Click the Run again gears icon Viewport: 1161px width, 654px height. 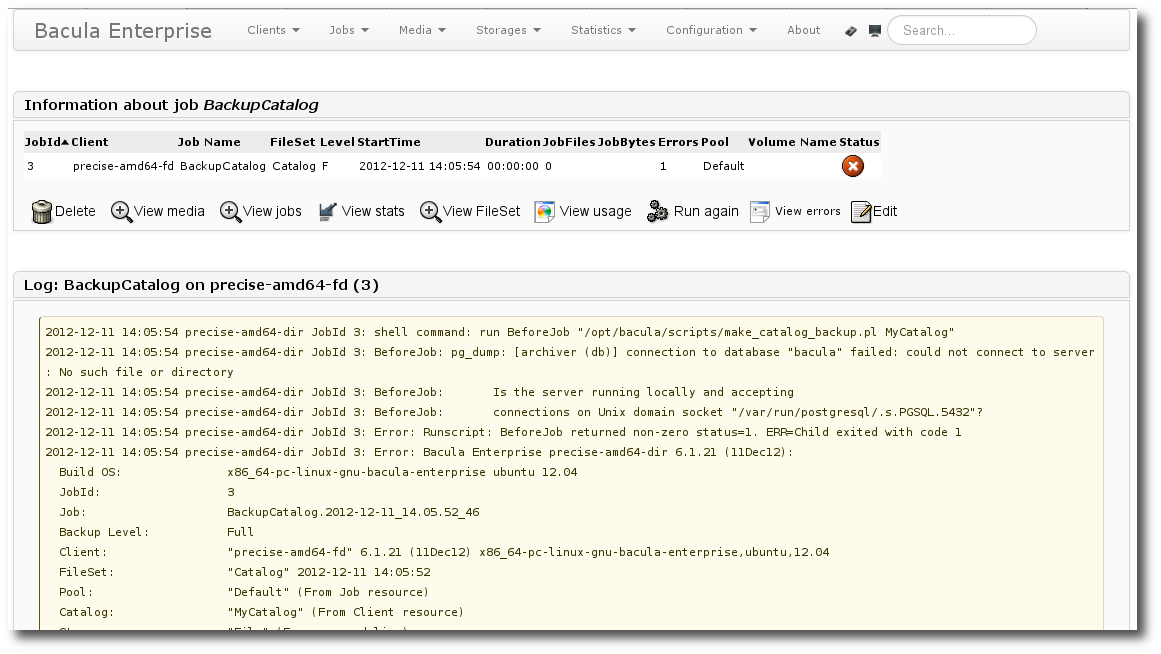pos(658,212)
